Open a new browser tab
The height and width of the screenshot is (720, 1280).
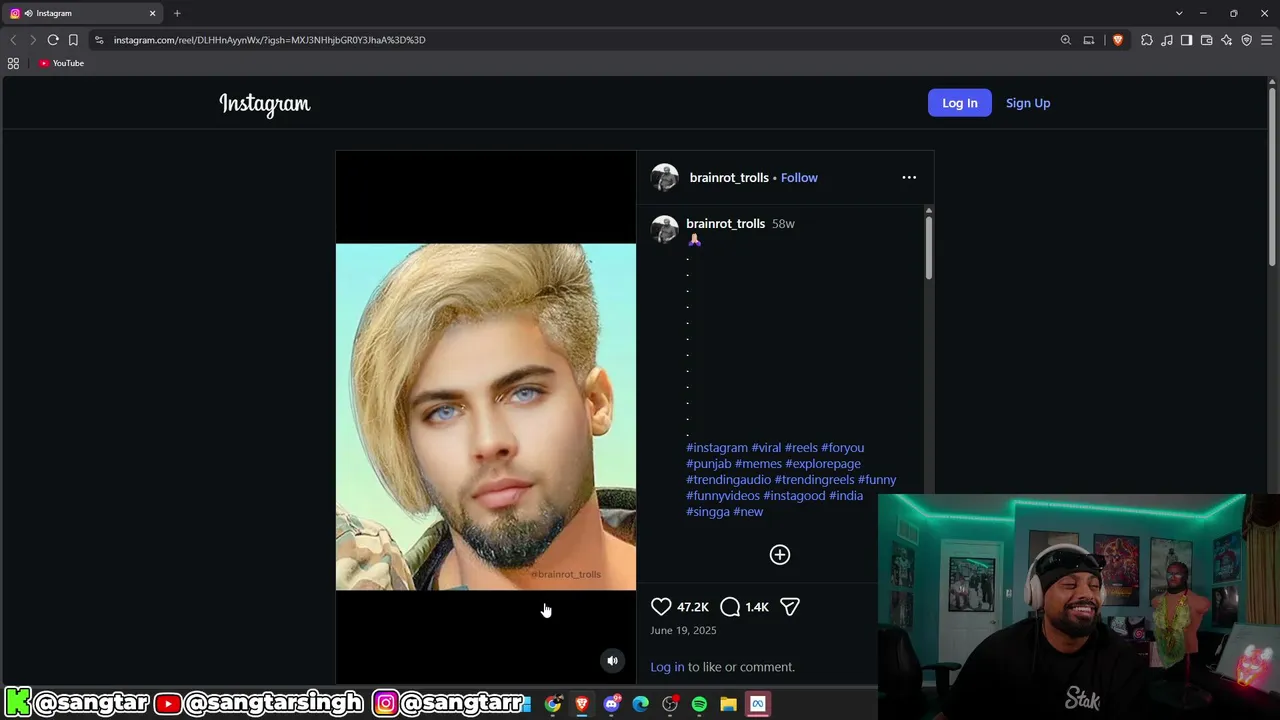(177, 13)
